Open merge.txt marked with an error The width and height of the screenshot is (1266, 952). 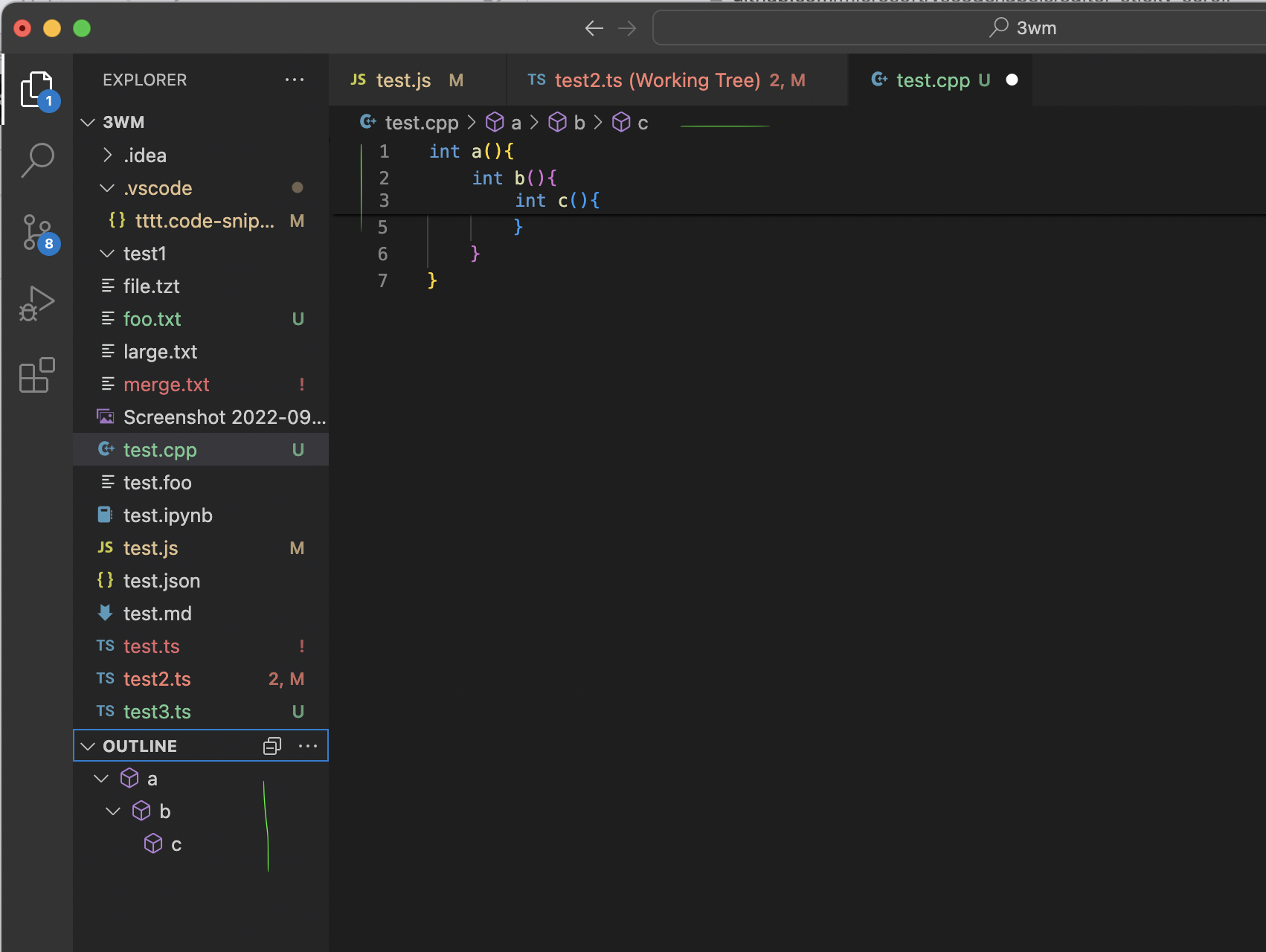pyautogui.click(x=167, y=384)
